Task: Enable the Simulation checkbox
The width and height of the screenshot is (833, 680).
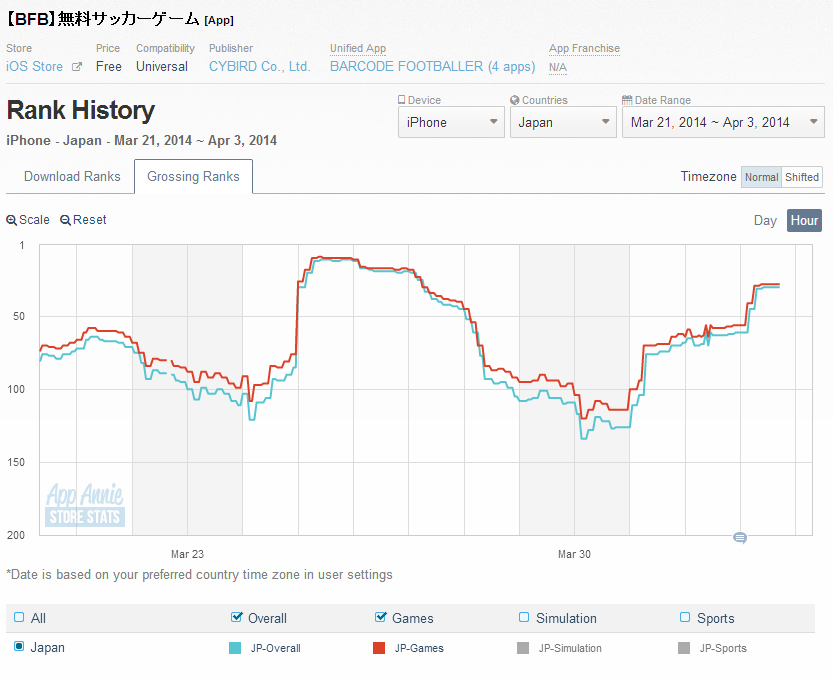Action: [524, 618]
